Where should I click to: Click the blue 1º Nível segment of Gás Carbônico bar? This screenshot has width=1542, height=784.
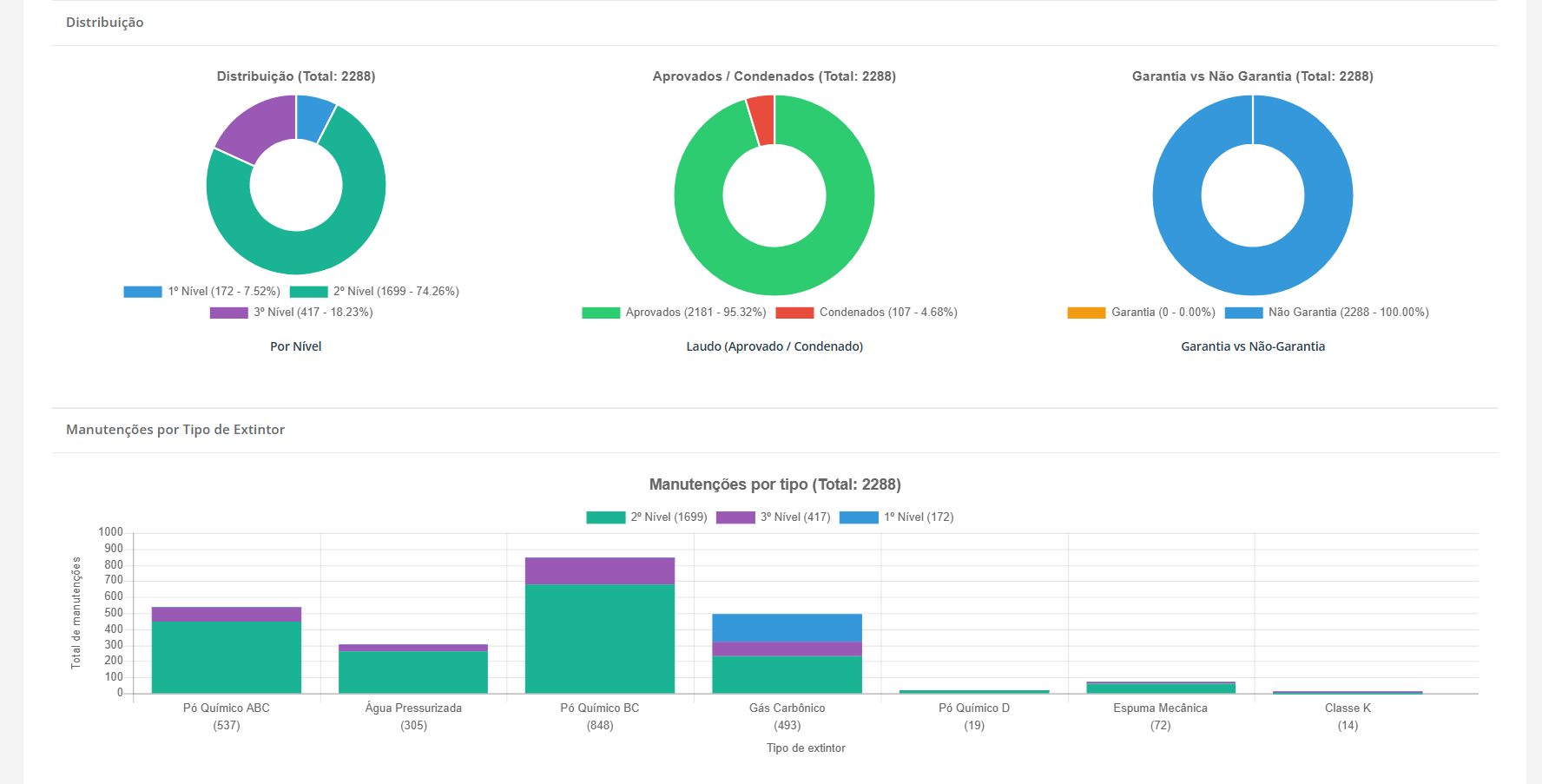point(787,628)
